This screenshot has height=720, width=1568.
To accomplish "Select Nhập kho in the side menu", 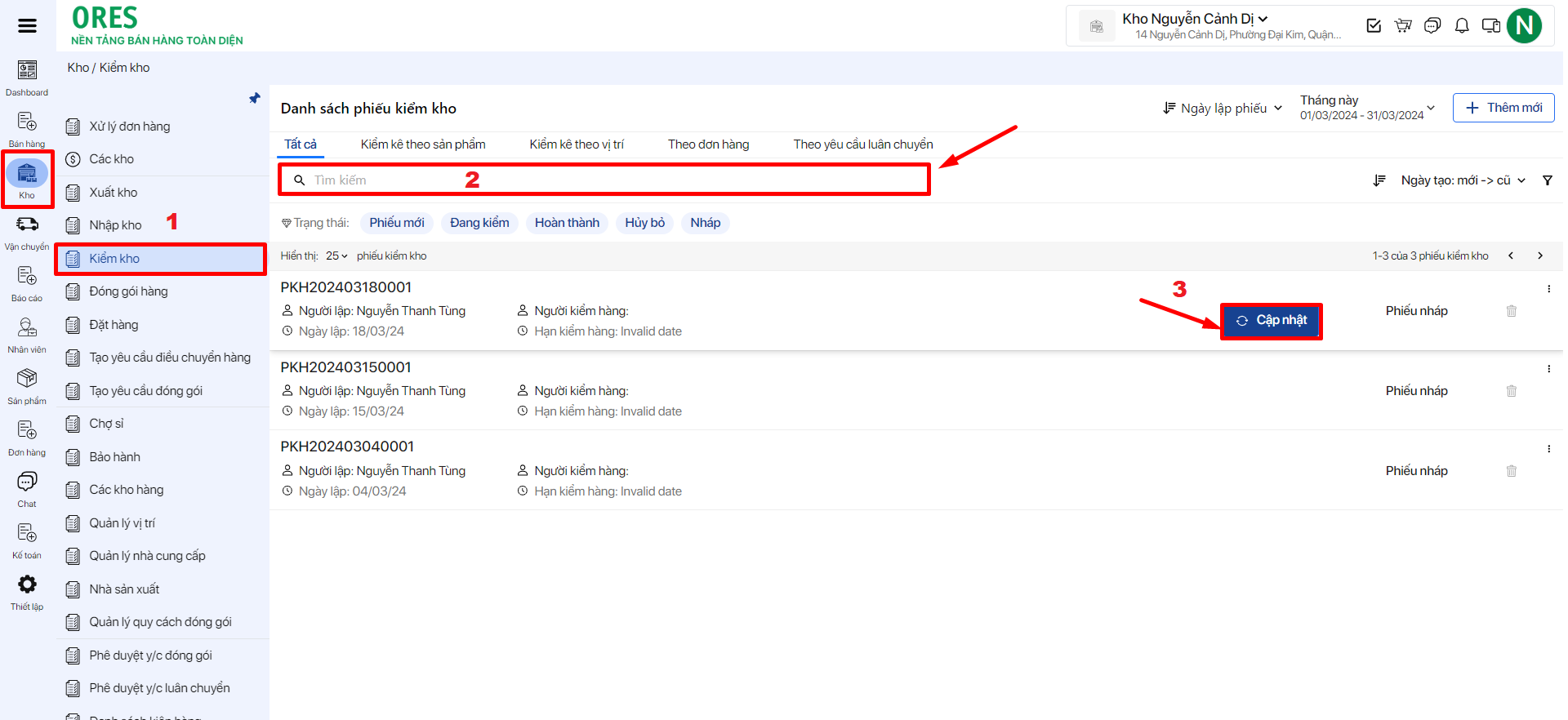I will point(115,225).
